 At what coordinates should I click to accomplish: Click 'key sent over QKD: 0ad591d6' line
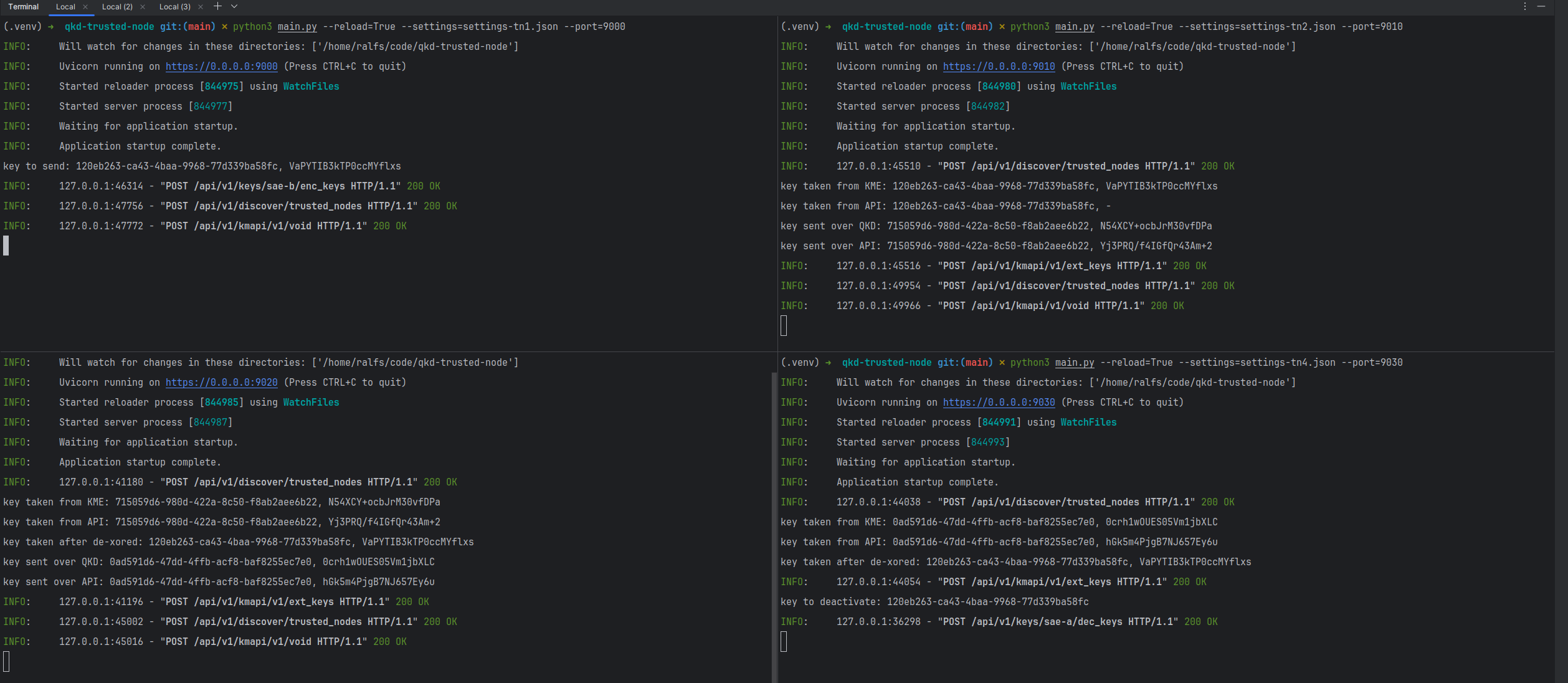click(x=219, y=562)
